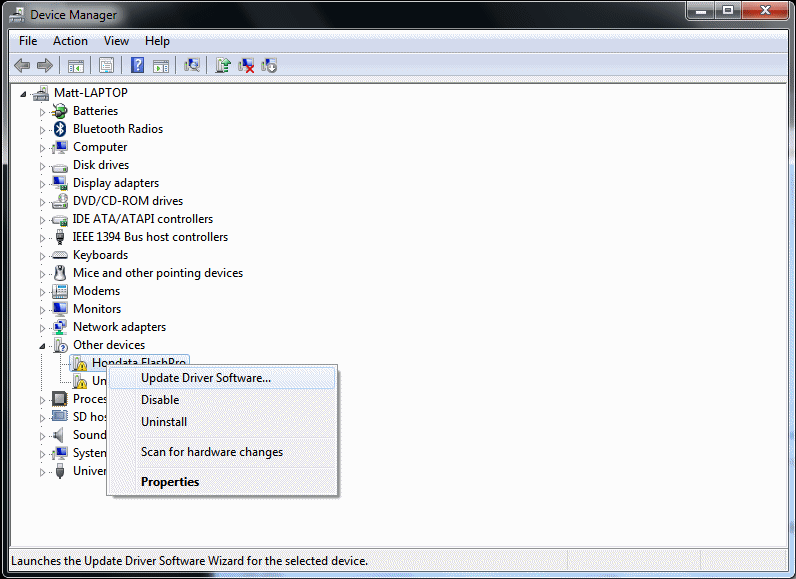Expand the Display adapters node
This screenshot has width=796, height=579.
pos(42,184)
